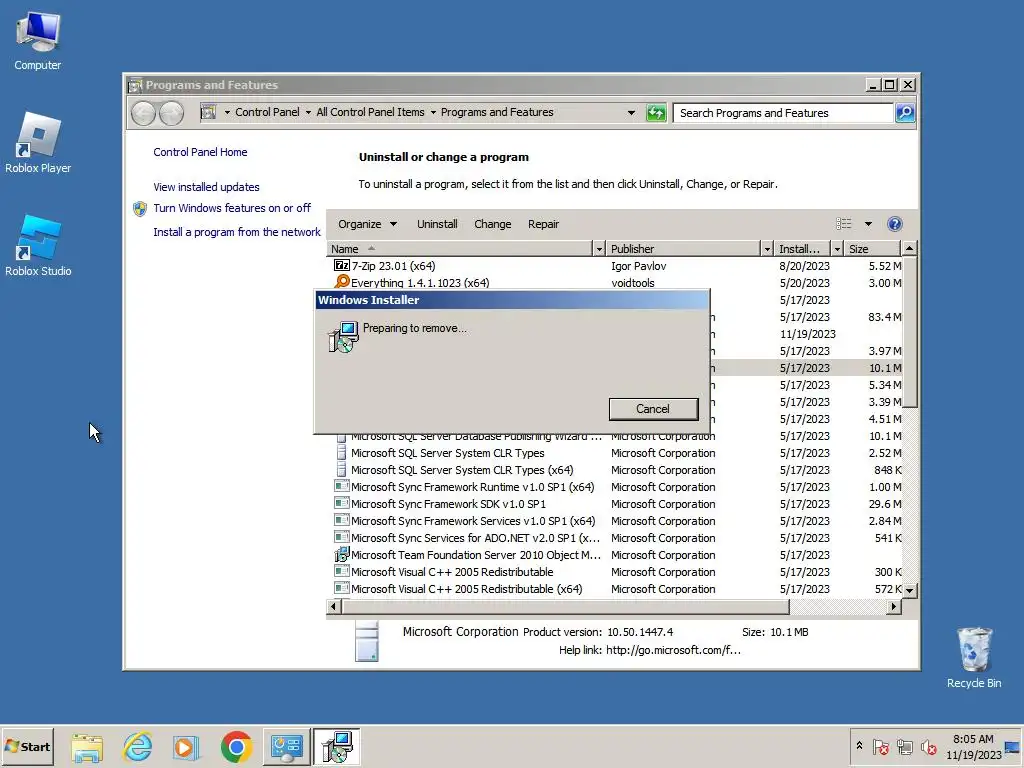Open the help question mark icon
The height and width of the screenshot is (768, 1024).
[895, 224]
